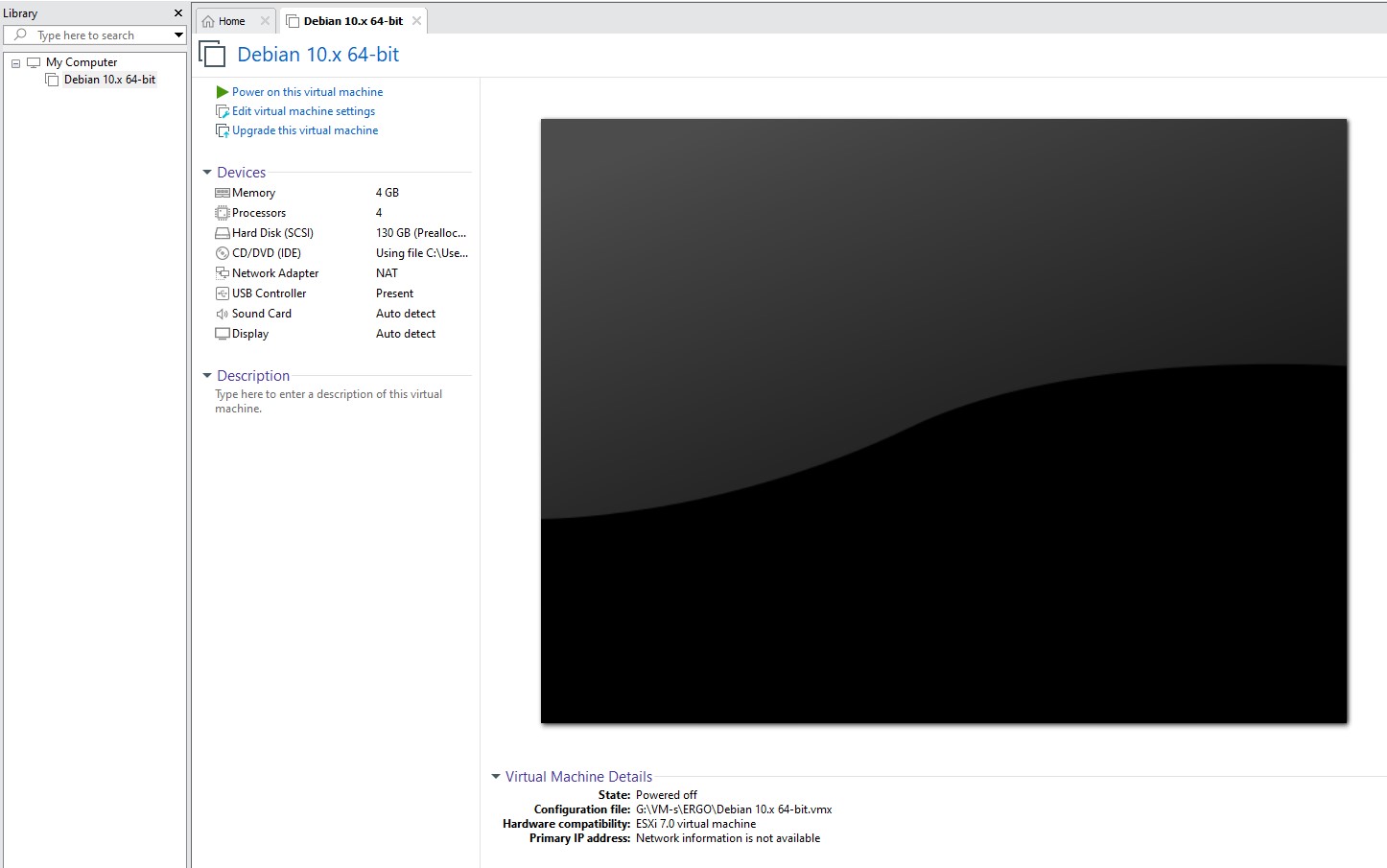This screenshot has width=1387, height=868.
Task: Click the configuration file path
Action: pos(734,809)
